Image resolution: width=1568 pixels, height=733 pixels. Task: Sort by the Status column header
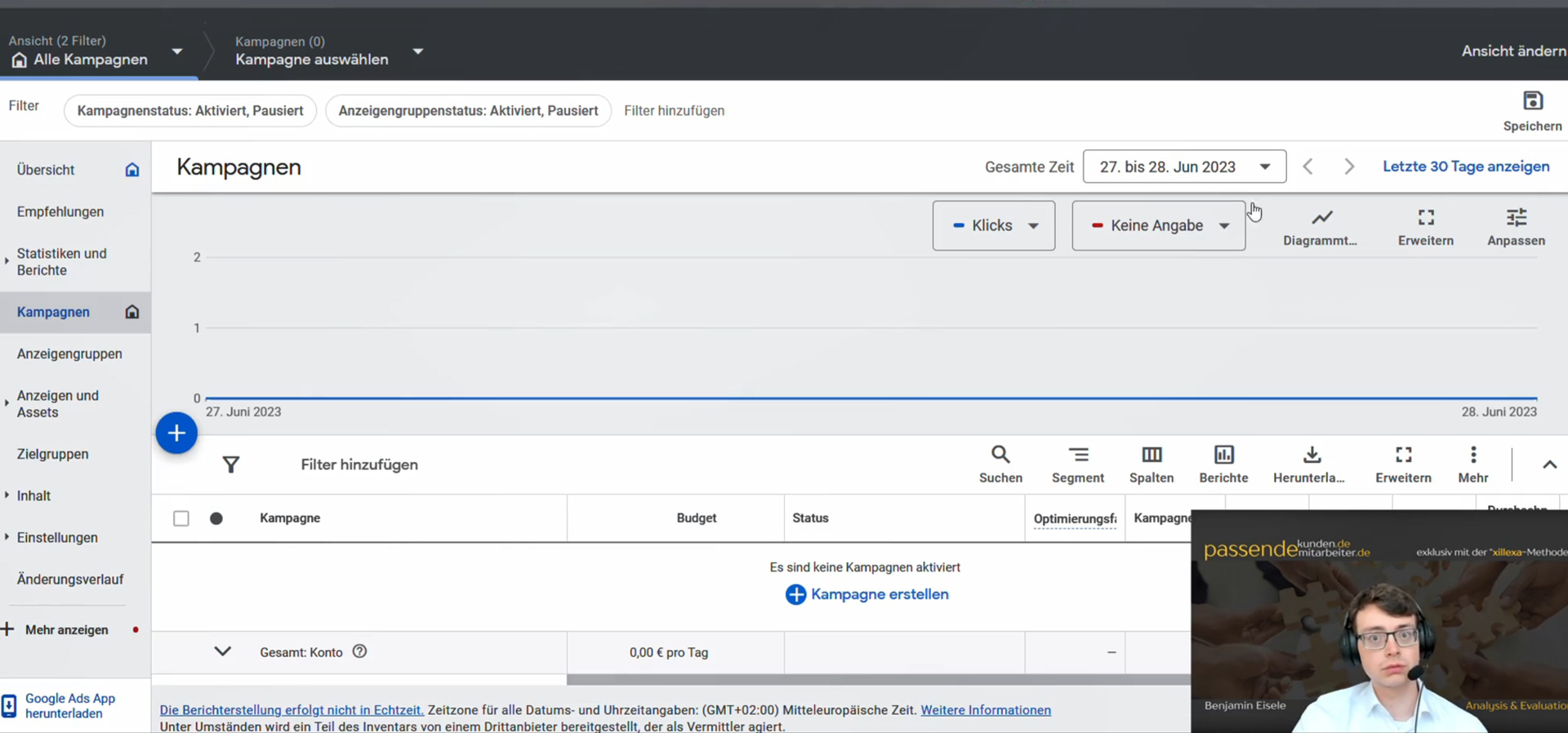click(x=810, y=518)
